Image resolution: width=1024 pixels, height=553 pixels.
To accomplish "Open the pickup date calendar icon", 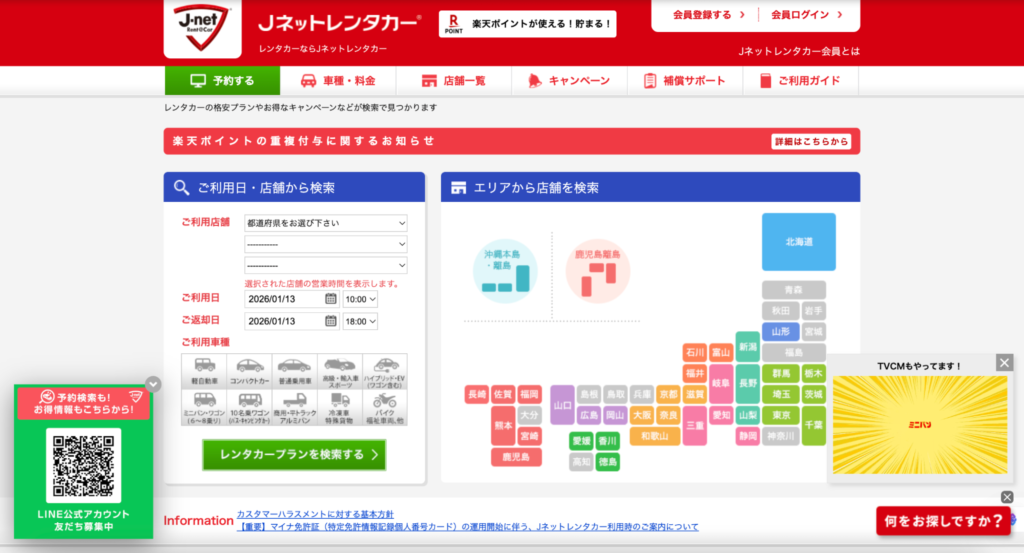I will [331, 299].
